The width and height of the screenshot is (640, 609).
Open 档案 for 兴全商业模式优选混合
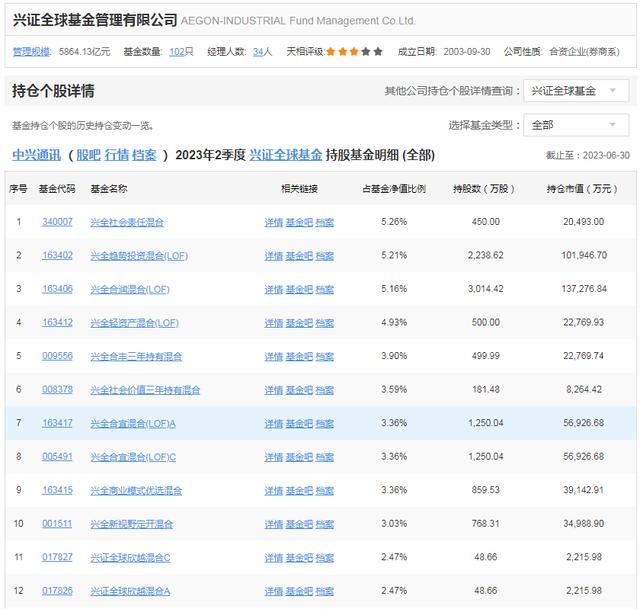(325, 491)
